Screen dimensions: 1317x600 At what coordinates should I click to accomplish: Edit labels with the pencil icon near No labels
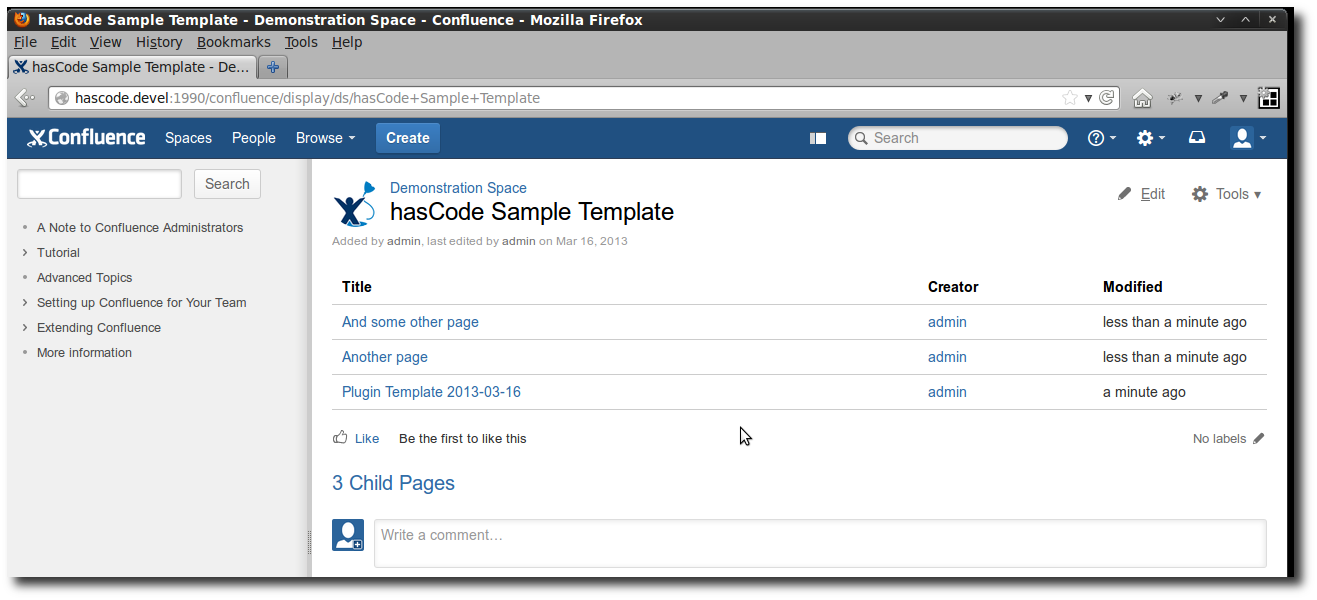[1258, 438]
